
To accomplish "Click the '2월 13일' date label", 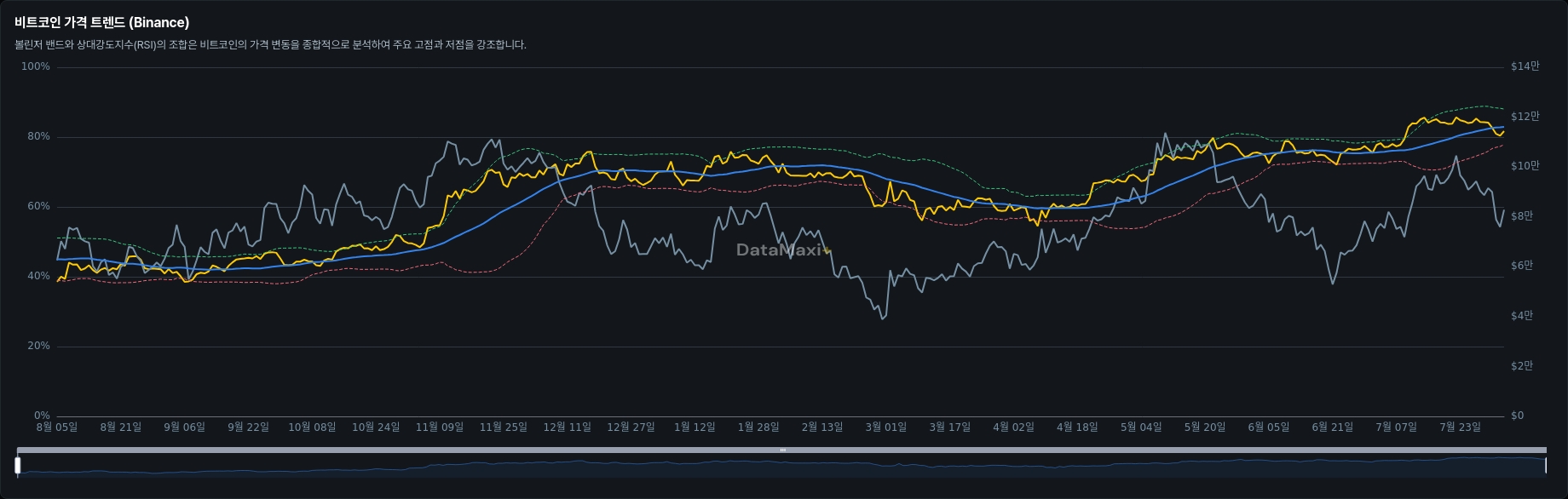I will click(x=822, y=427).
